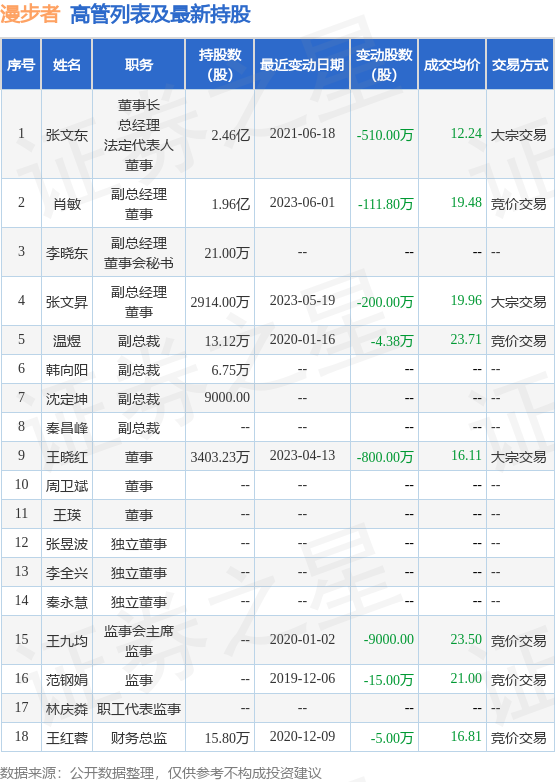
Task: Click the date 2023-04-13
Action: (x=302, y=455)
